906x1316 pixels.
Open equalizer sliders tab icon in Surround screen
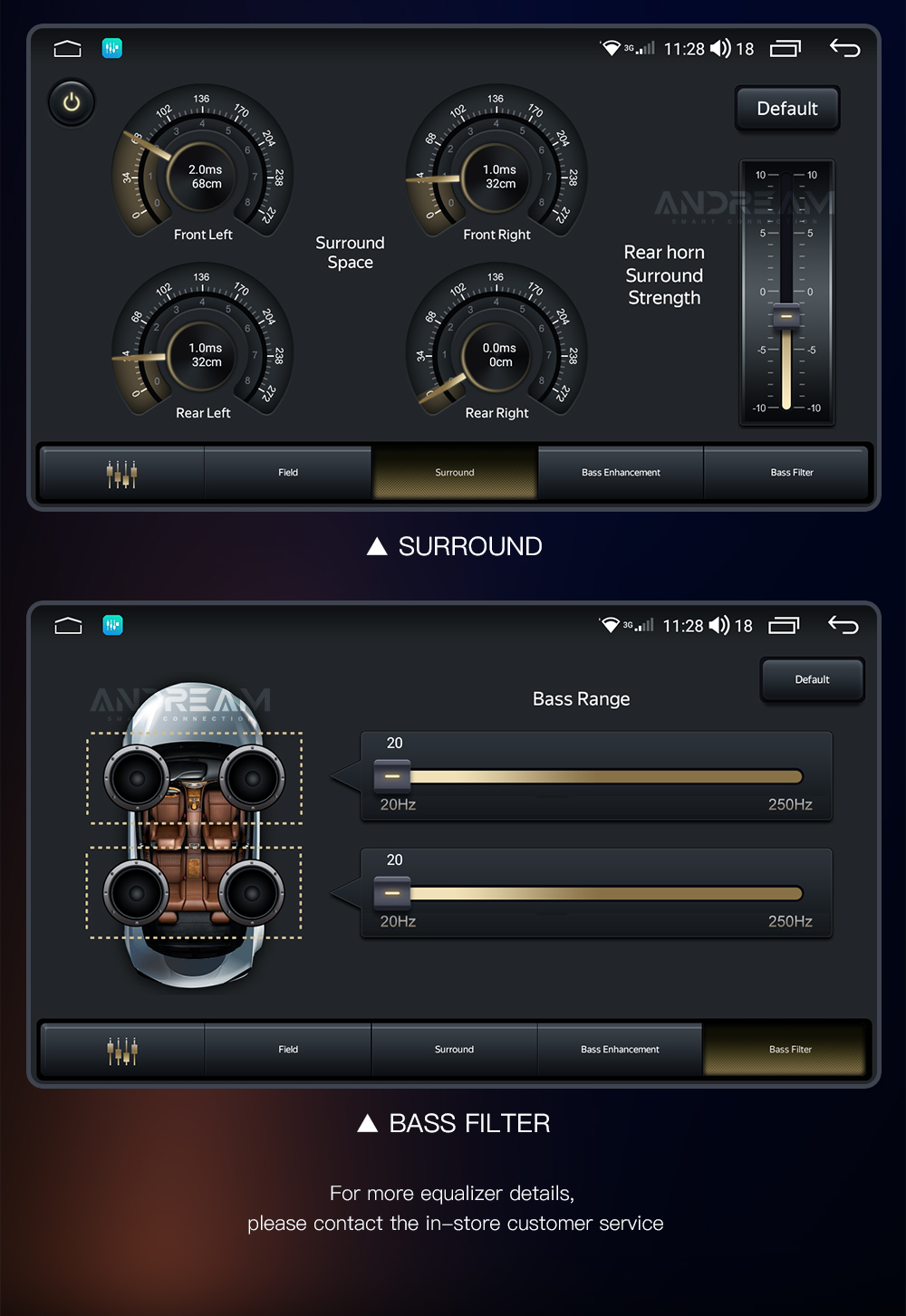tap(121, 473)
